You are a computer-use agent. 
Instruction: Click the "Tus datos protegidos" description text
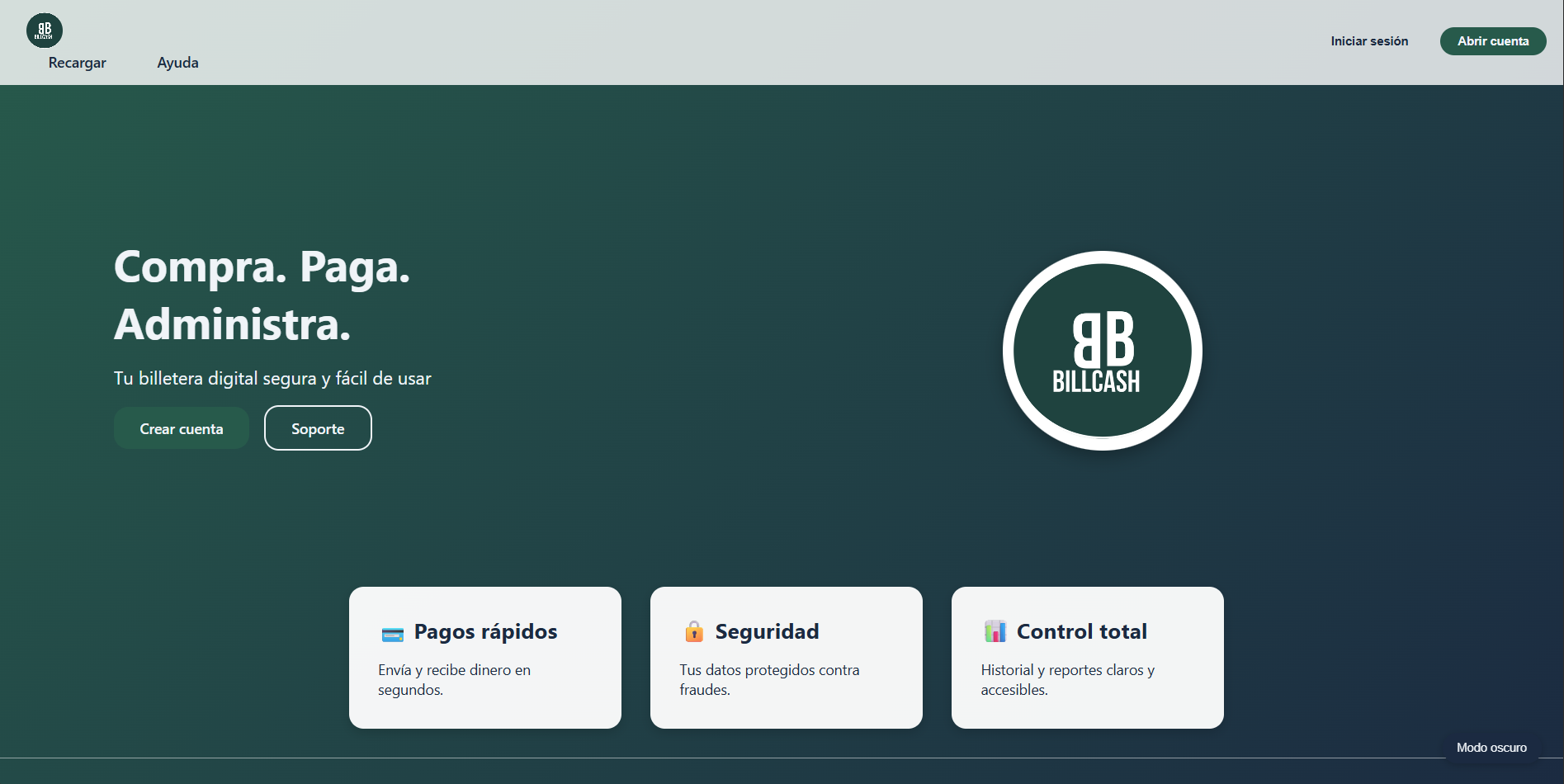click(x=769, y=679)
